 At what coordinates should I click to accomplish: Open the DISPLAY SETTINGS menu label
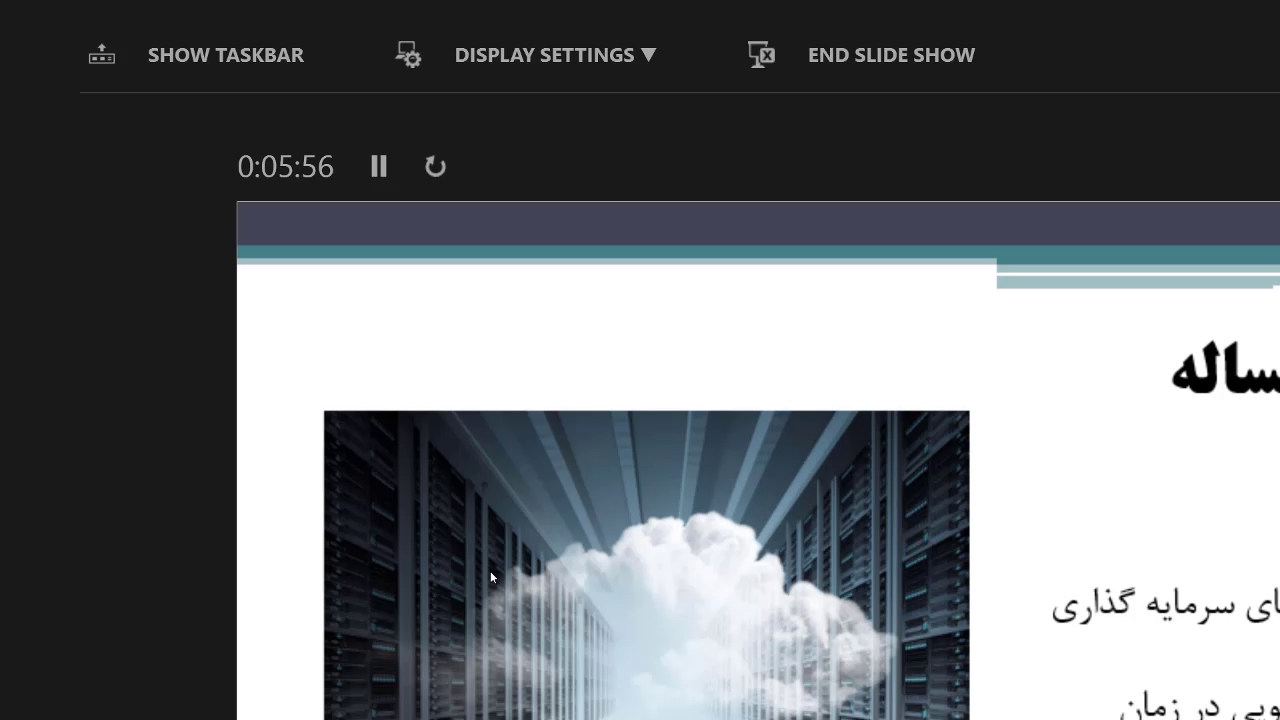[544, 55]
